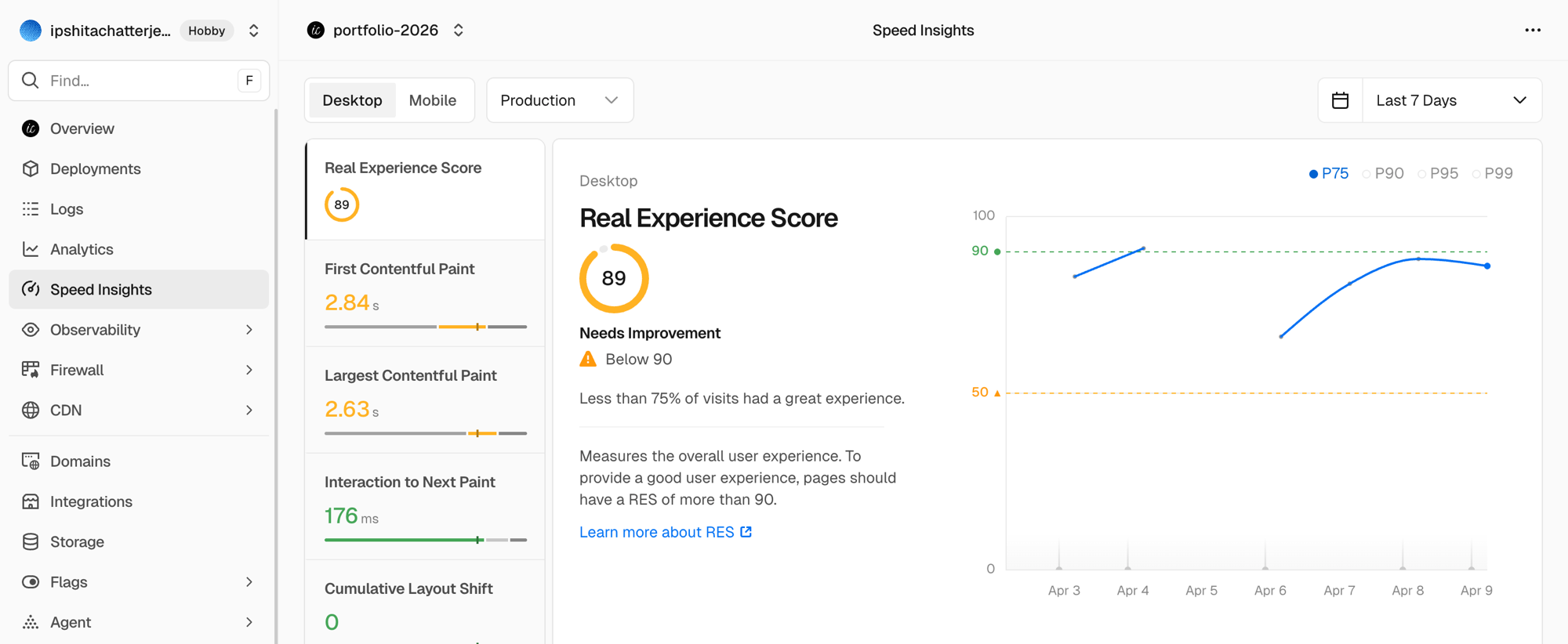Switch to the Mobile view

pos(433,100)
